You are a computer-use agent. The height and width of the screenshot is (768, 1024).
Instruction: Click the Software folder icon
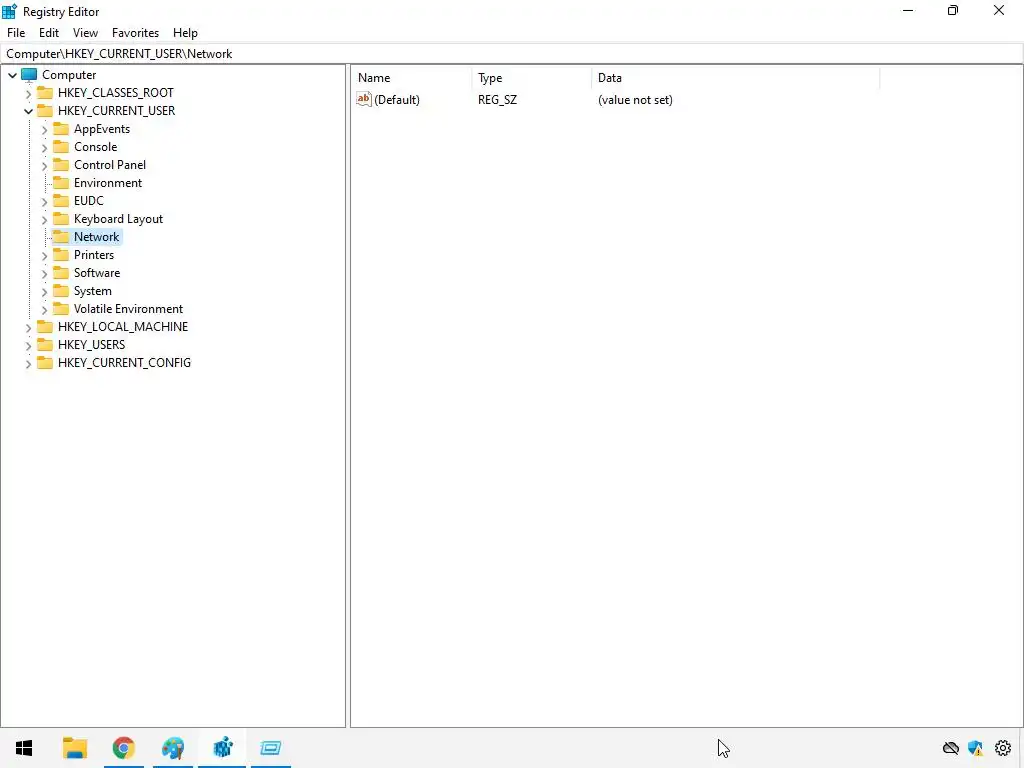(61, 272)
